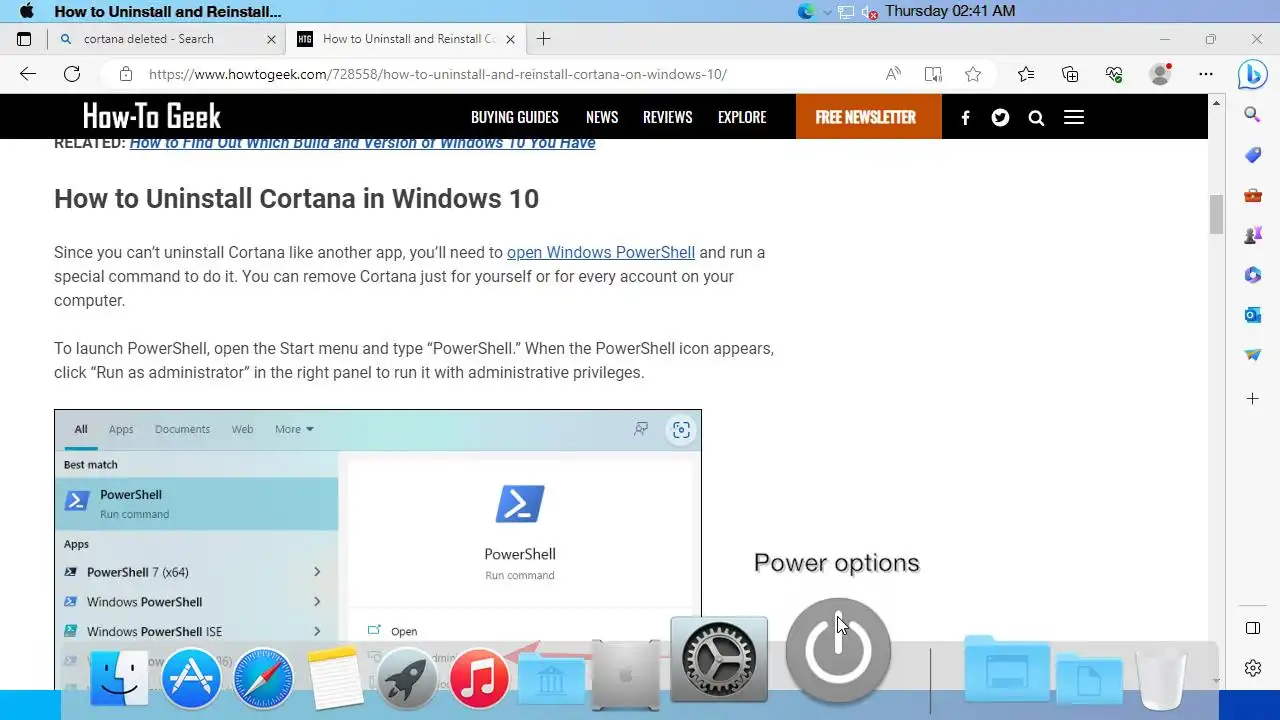This screenshot has width=1280, height=720.
Task: Open the REVIEWS menu item
Action: [x=668, y=117]
